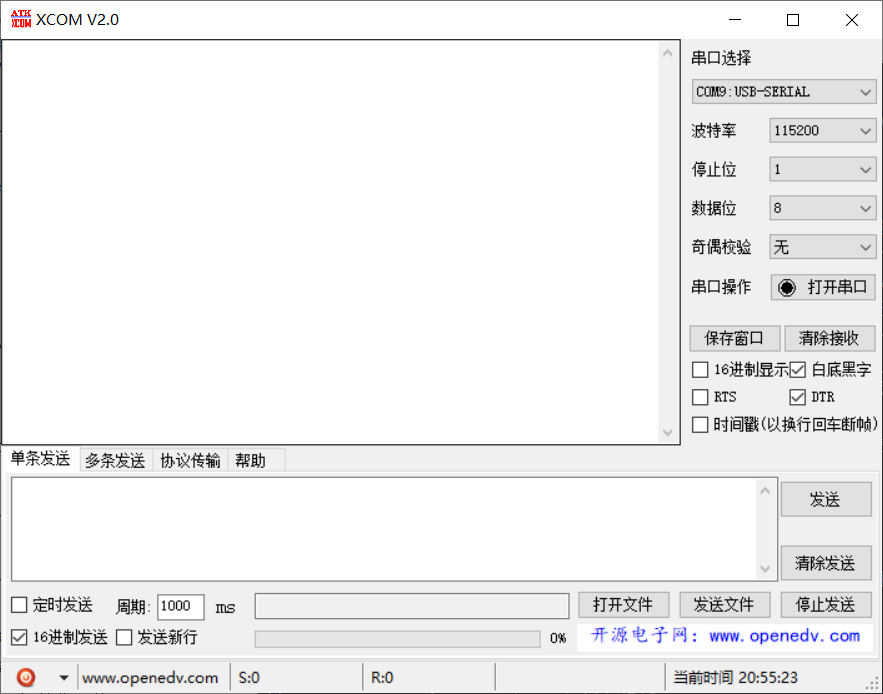The width and height of the screenshot is (883, 694).
Task: Click the send progress bar
Action: (x=397, y=638)
